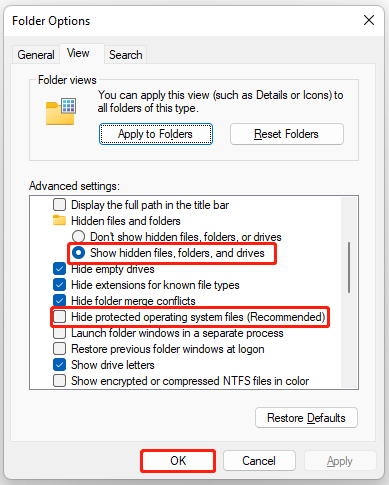The height and width of the screenshot is (485, 389).
Task: Click the Advanced settings scrollbar thumb
Action: [x=349, y=267]
